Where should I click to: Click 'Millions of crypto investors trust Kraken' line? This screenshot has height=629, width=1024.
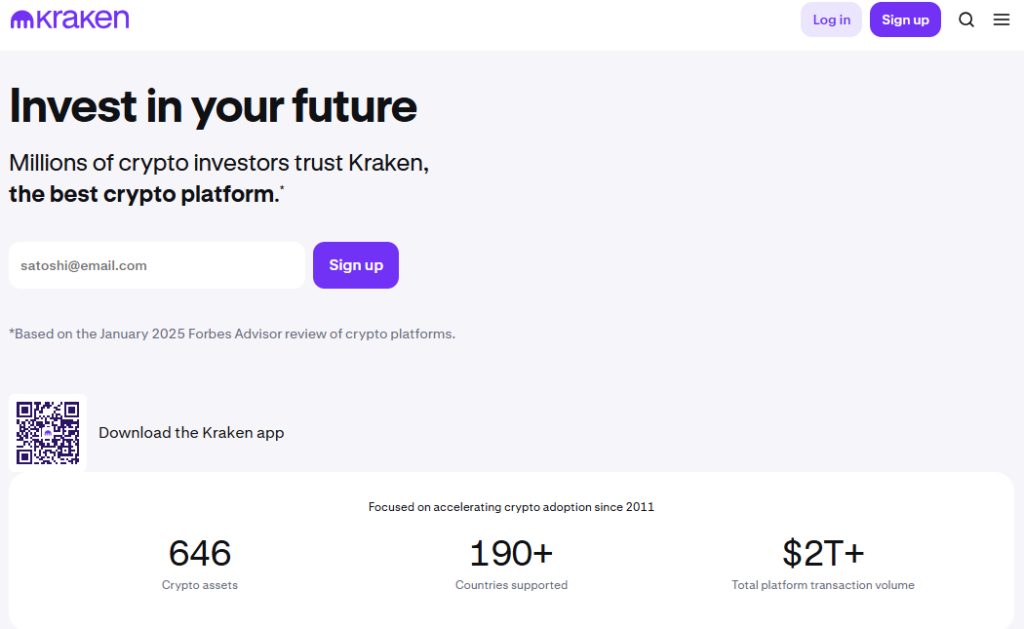tap(219, 163)
